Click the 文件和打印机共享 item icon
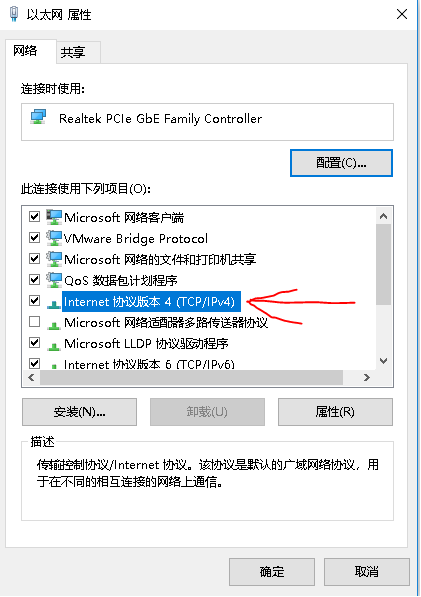This screenshot has width=421, height=597. [54, 259]
